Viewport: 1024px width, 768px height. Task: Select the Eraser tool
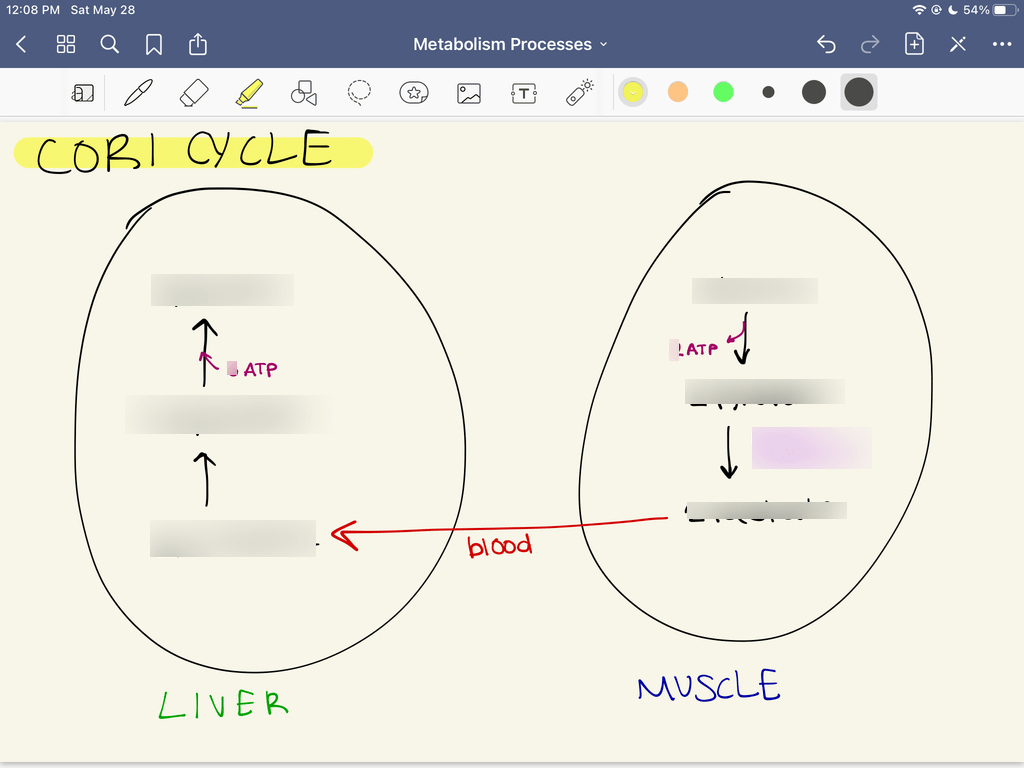click(x=193, y=92)
